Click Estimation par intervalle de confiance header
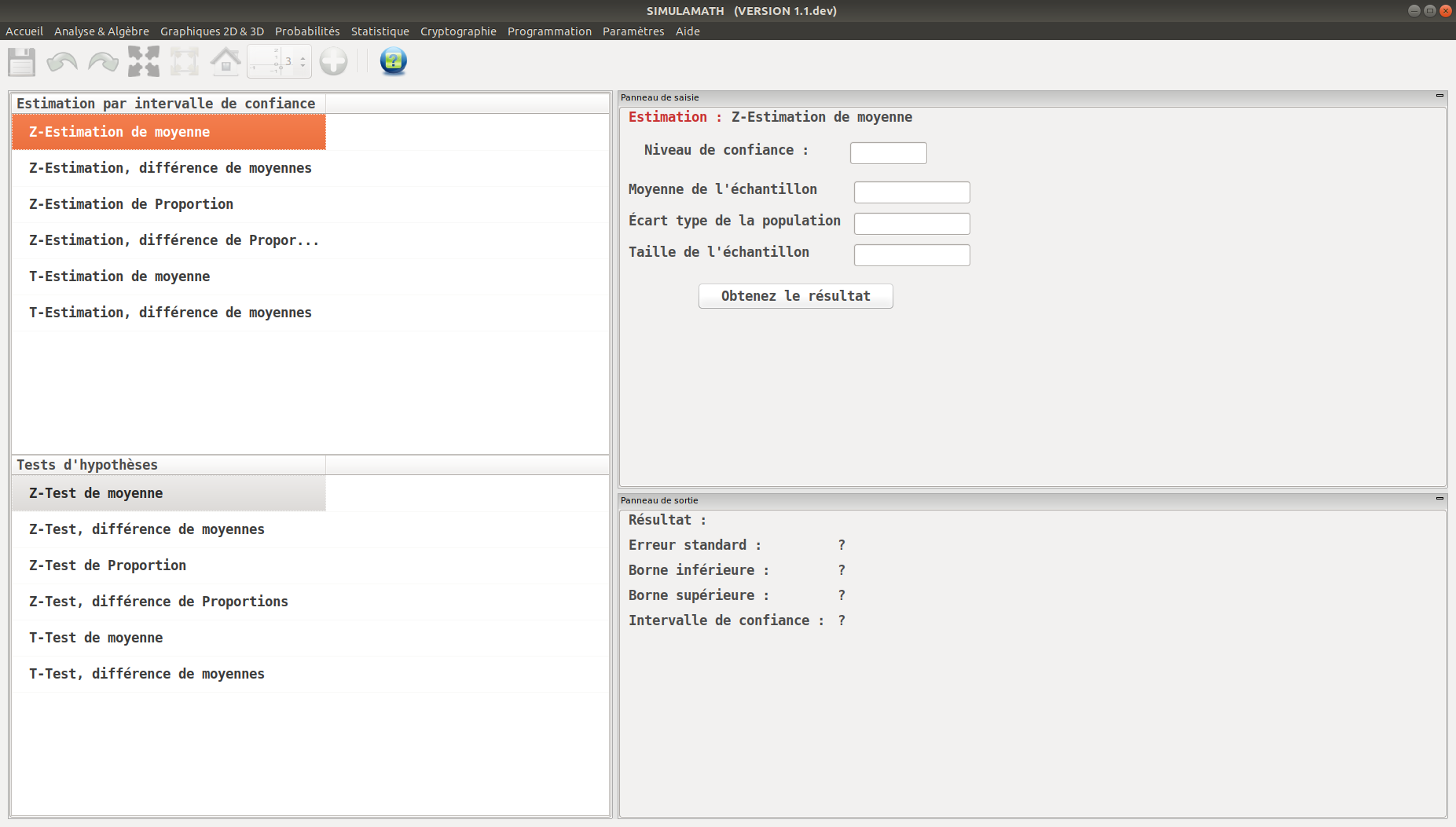Image resolution: width=1456 pixels, height=827 pixels. click(169, 104)
